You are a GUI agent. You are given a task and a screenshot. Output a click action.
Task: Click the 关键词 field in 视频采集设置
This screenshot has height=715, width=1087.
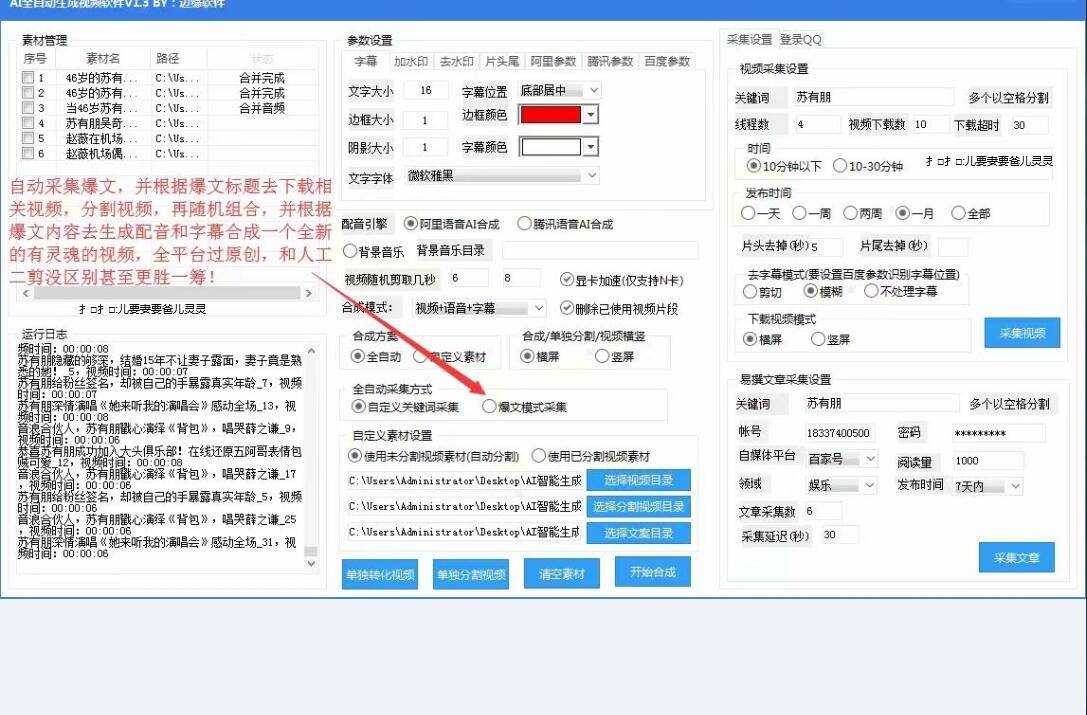pos(873,97)
